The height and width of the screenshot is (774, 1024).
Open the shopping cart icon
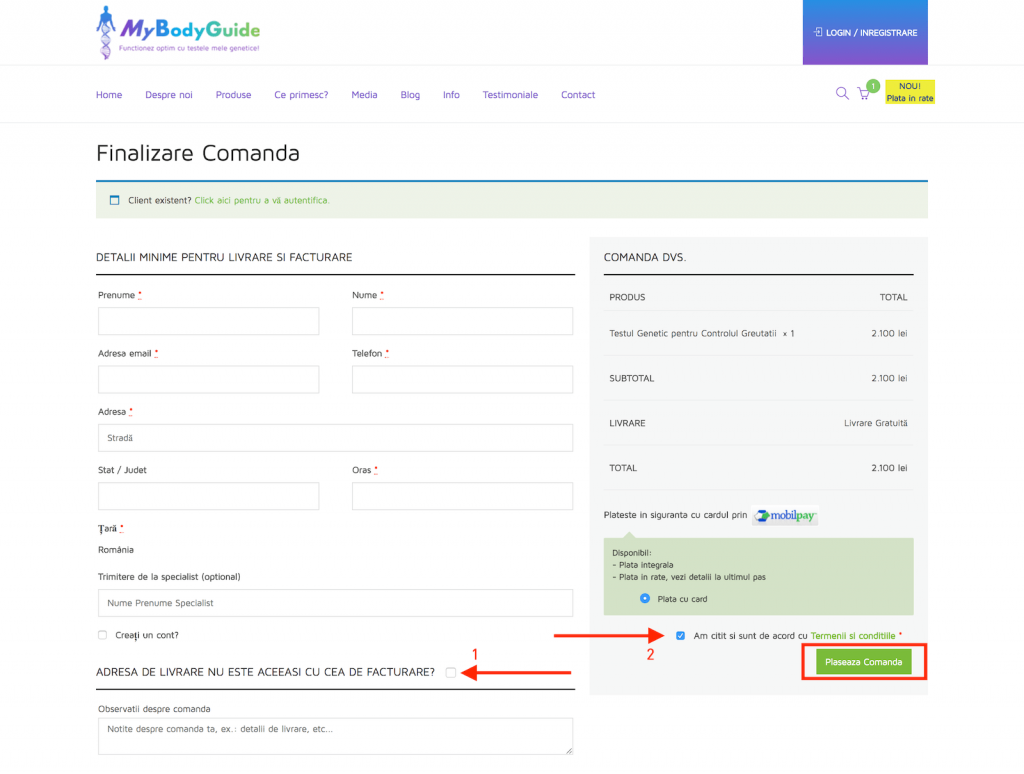click(x=864, y=95)
